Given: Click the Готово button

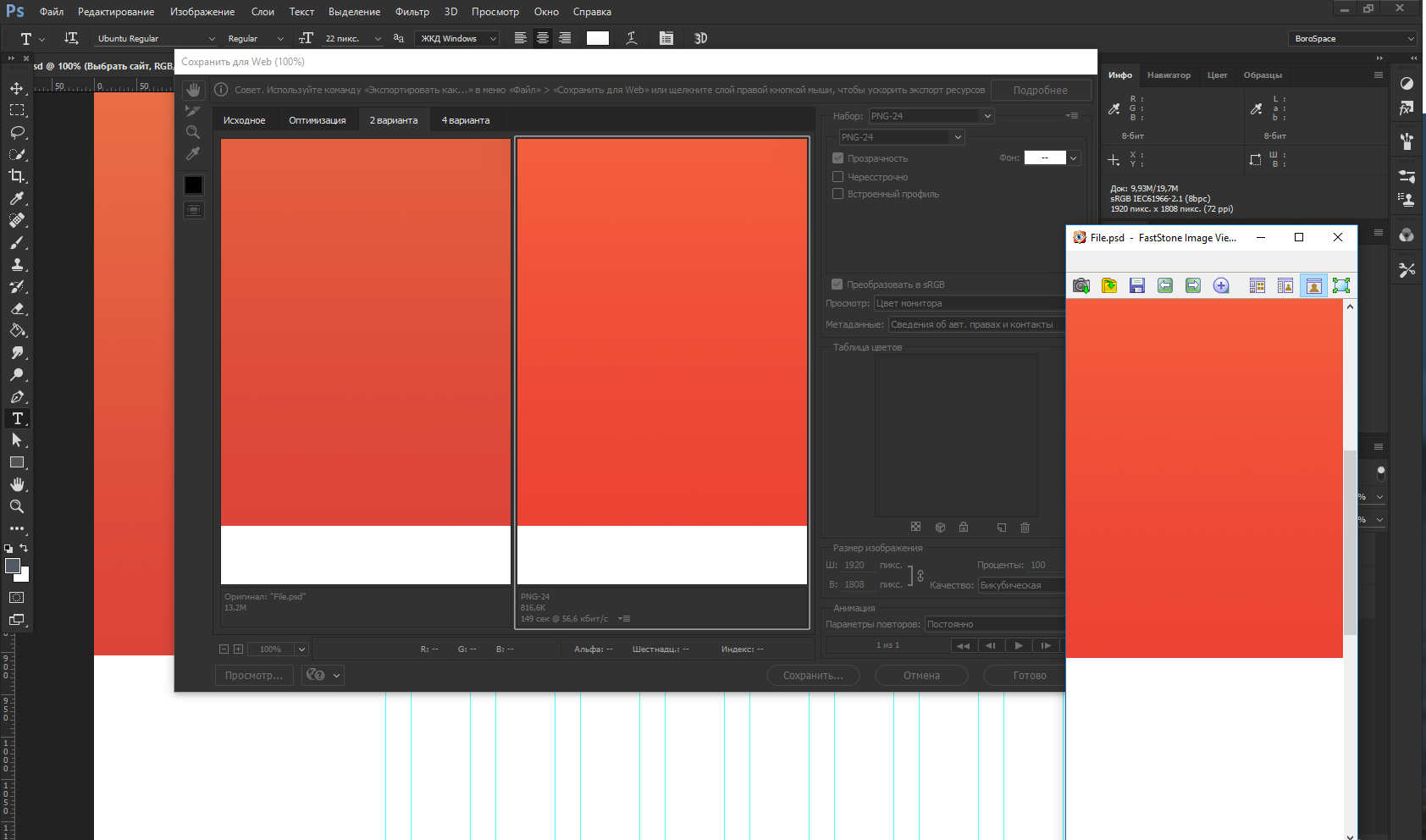Looking at the screenshot, I should (1028, 676).
